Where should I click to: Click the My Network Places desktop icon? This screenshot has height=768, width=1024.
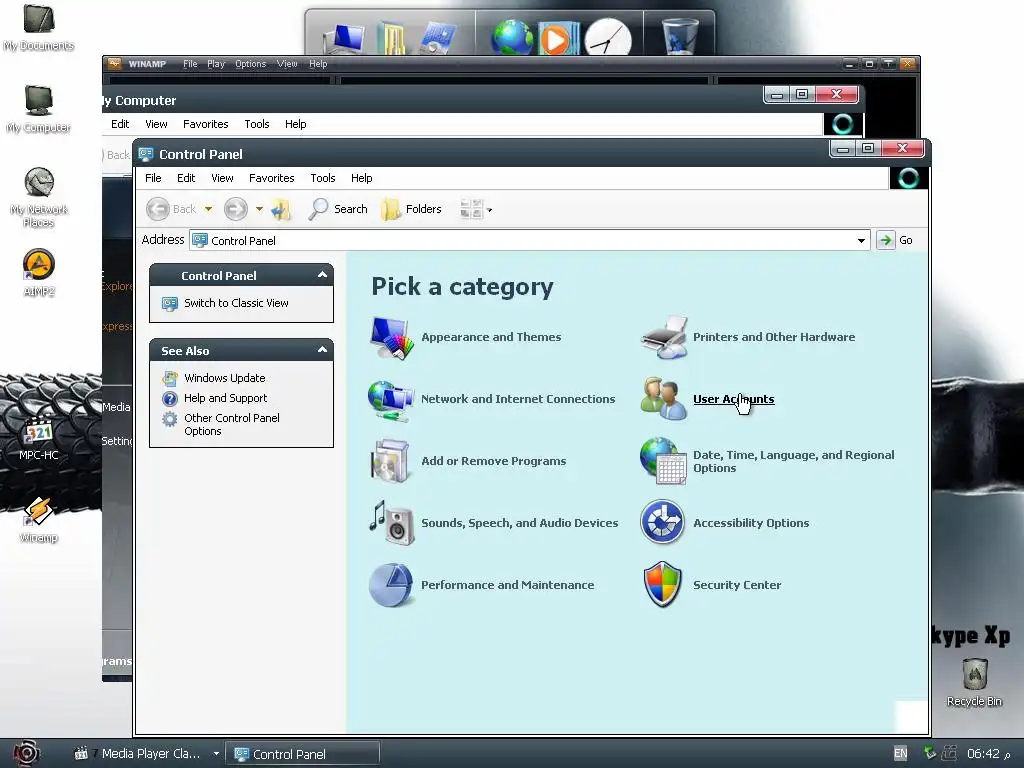[x=39, y=197]
